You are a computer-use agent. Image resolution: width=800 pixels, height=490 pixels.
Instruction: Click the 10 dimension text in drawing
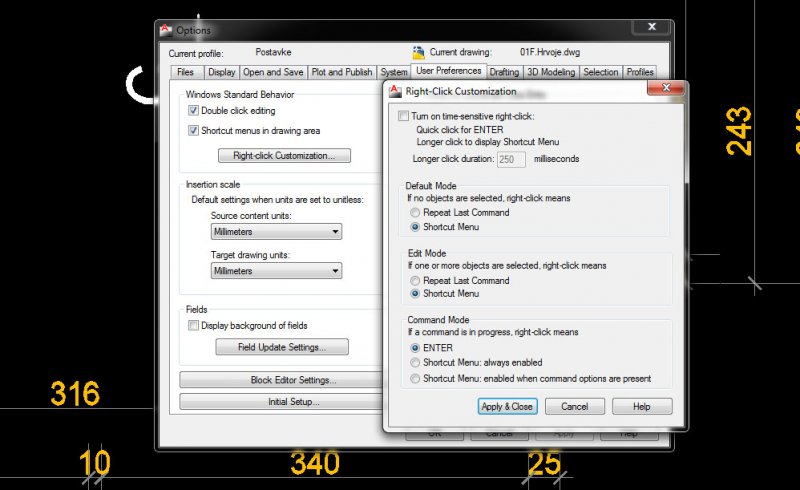click(95, 462)
